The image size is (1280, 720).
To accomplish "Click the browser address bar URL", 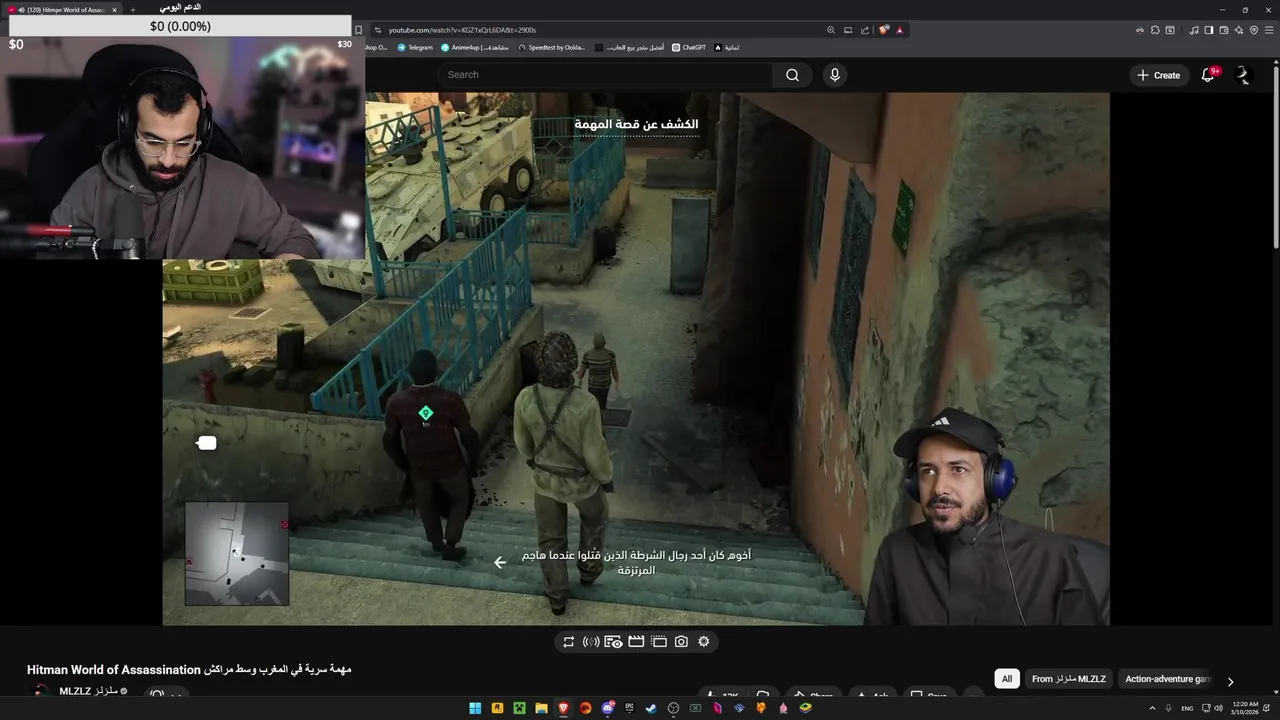I will coord(462,30).
